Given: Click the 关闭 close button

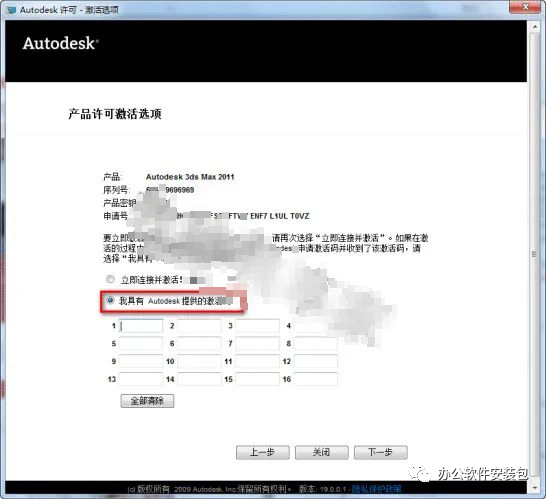Looking at the screenshot, I should (321, 452).
